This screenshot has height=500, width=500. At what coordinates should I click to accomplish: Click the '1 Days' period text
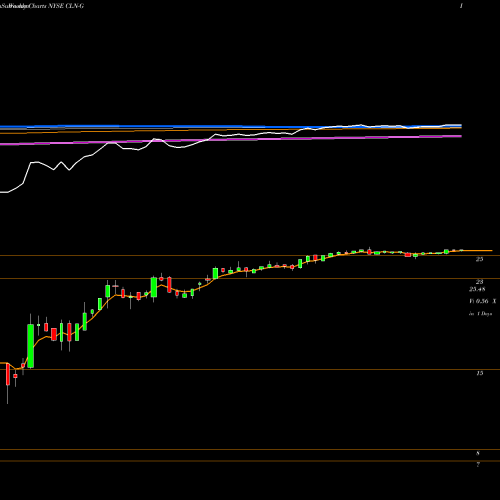484,314
